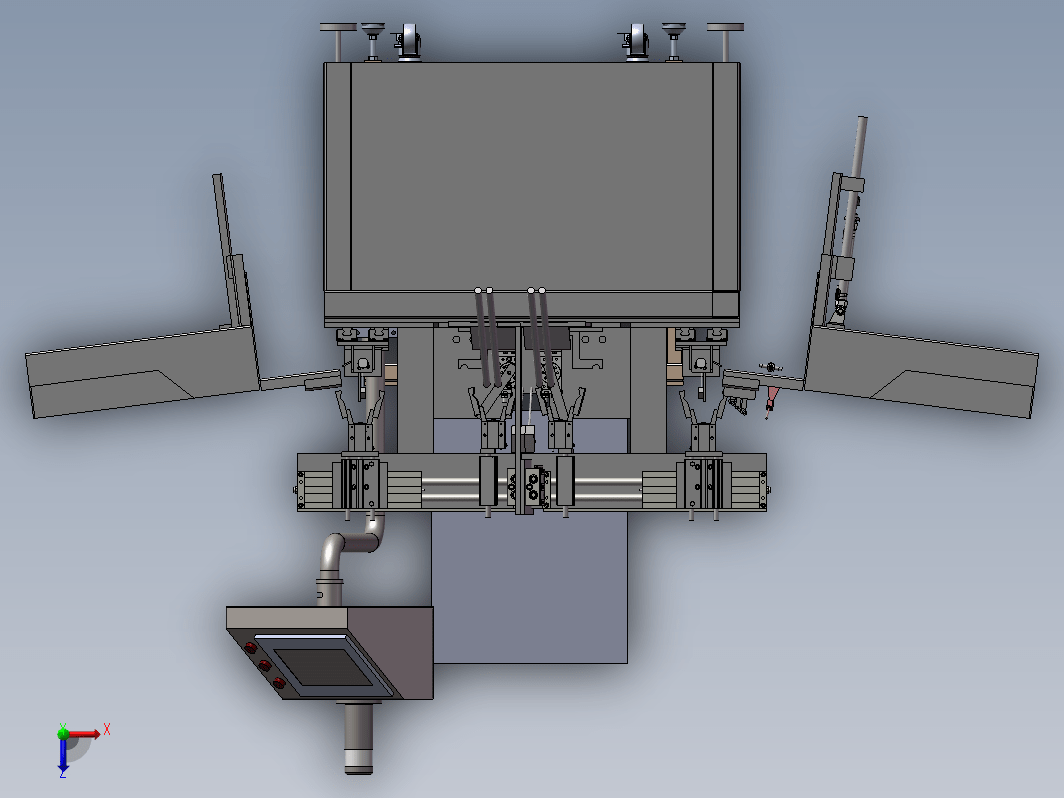Select the dark touchscreen display on the control panel

323,667
